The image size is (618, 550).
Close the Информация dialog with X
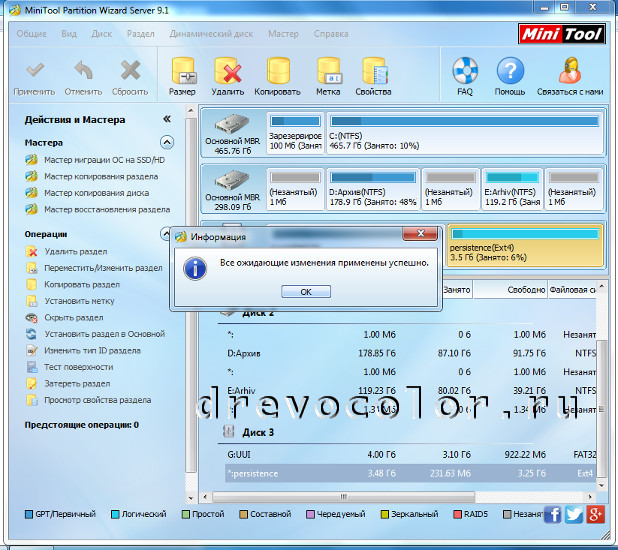click(x=420, y=233)
